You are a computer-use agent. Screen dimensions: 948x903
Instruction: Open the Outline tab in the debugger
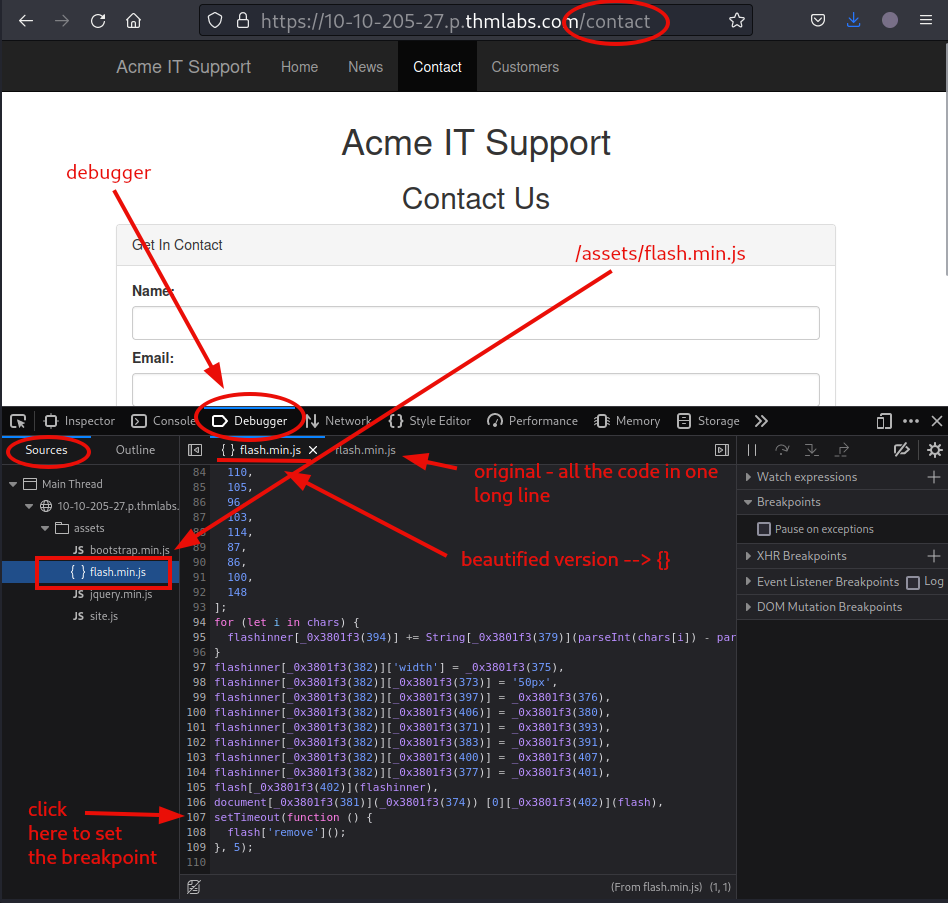(135, 450)
